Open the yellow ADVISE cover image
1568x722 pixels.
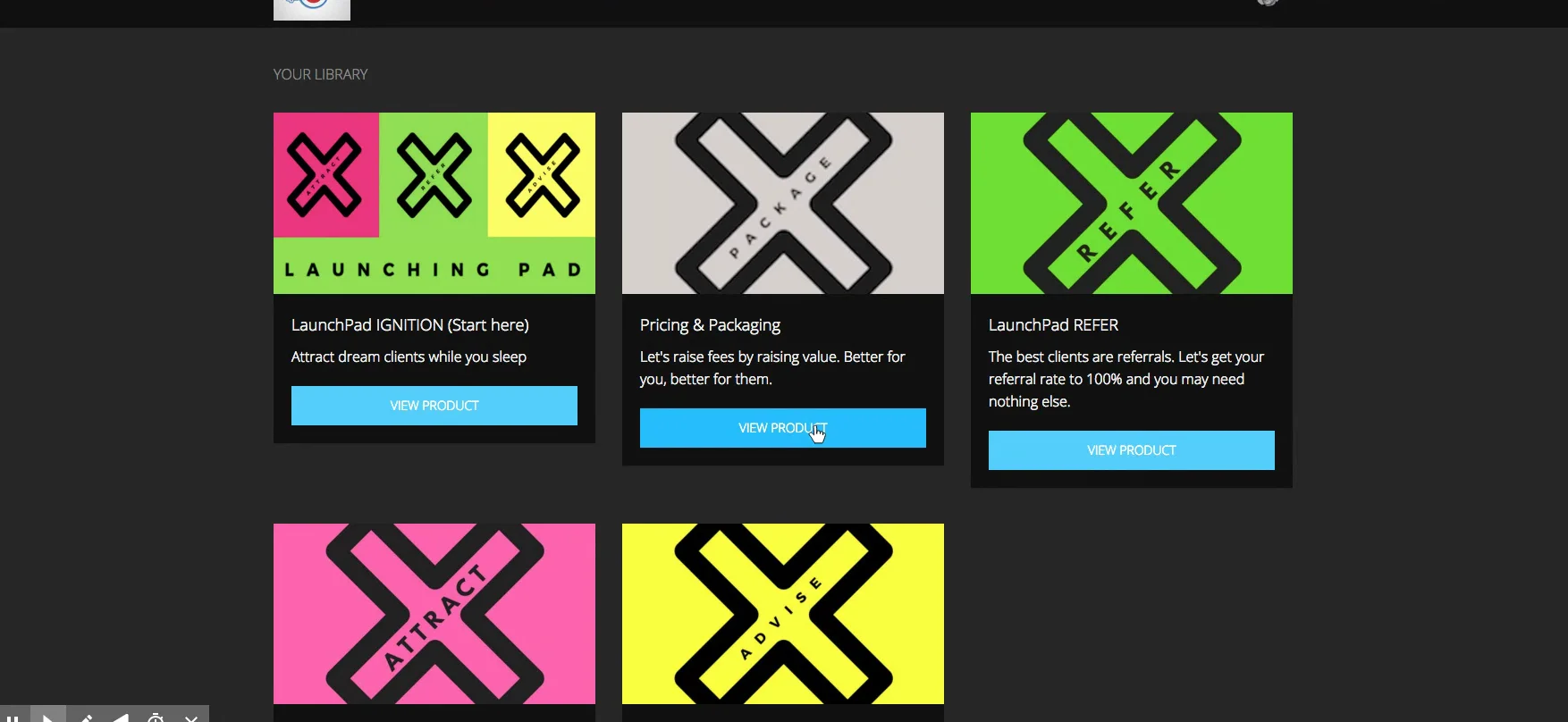[783, 614]
